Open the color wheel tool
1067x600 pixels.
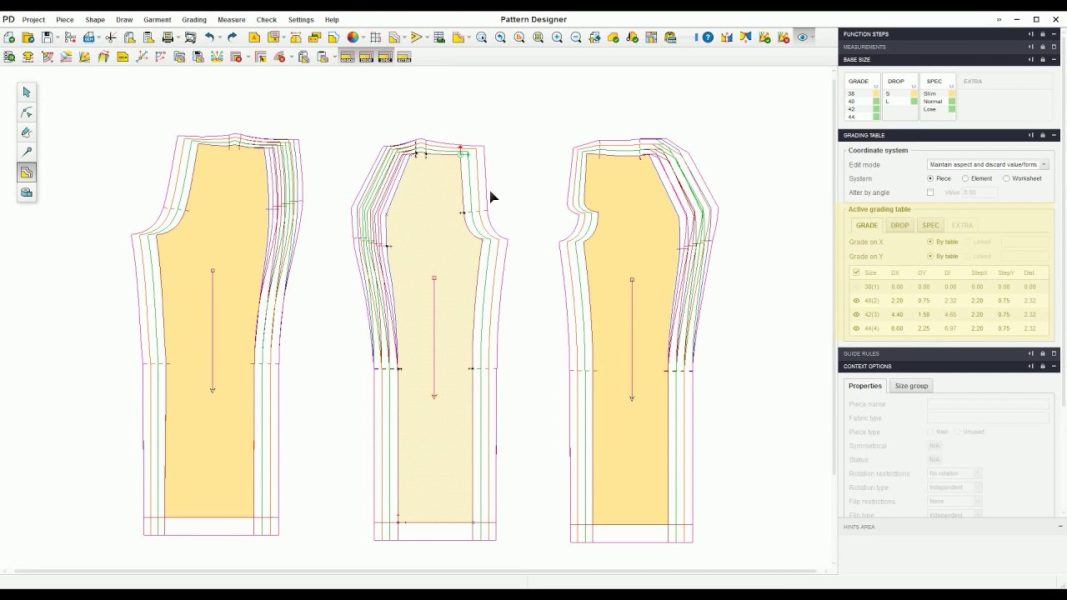352,37
